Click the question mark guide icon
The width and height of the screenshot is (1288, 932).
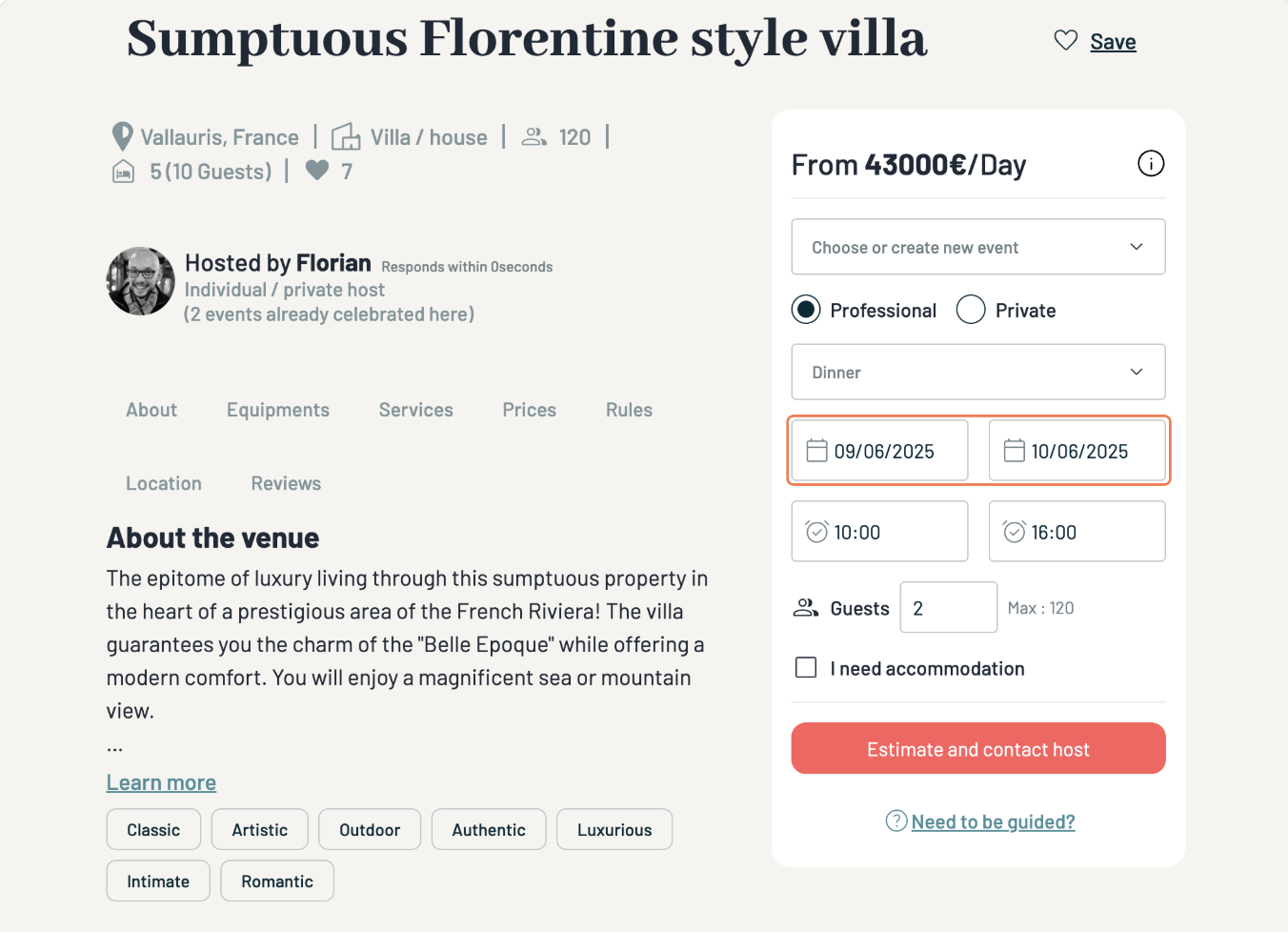tap(896, 821)
